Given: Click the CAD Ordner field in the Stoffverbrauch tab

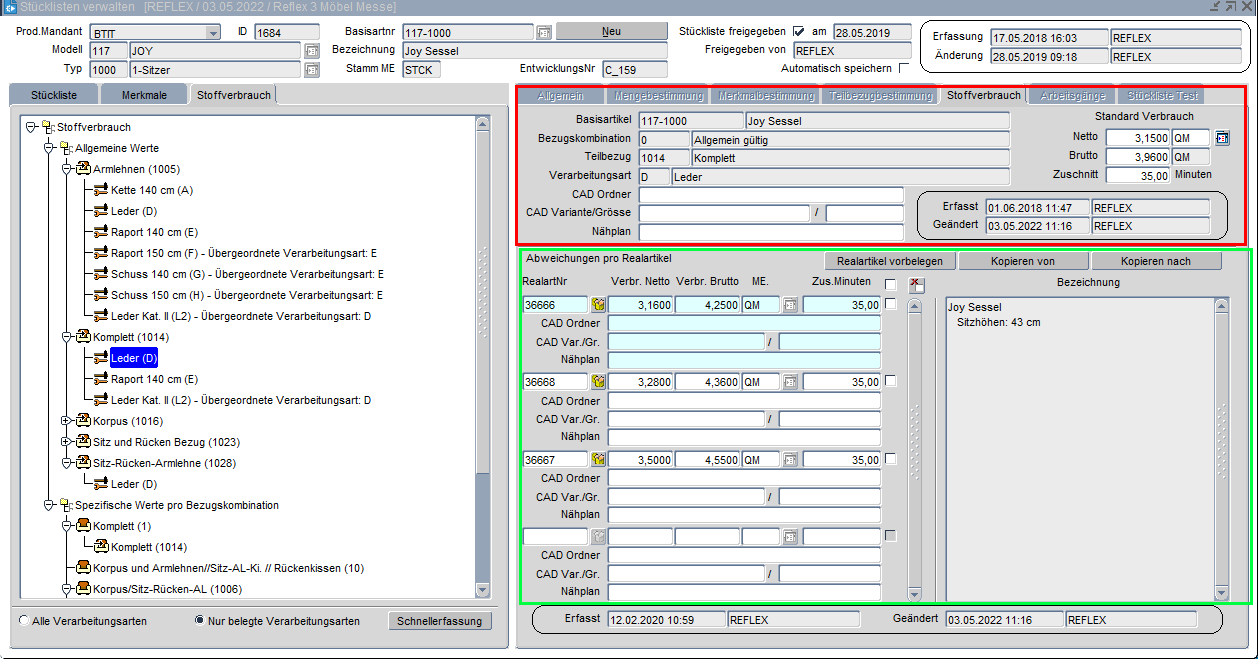Looking at the screenshot, I should click(x=770, y=195).
